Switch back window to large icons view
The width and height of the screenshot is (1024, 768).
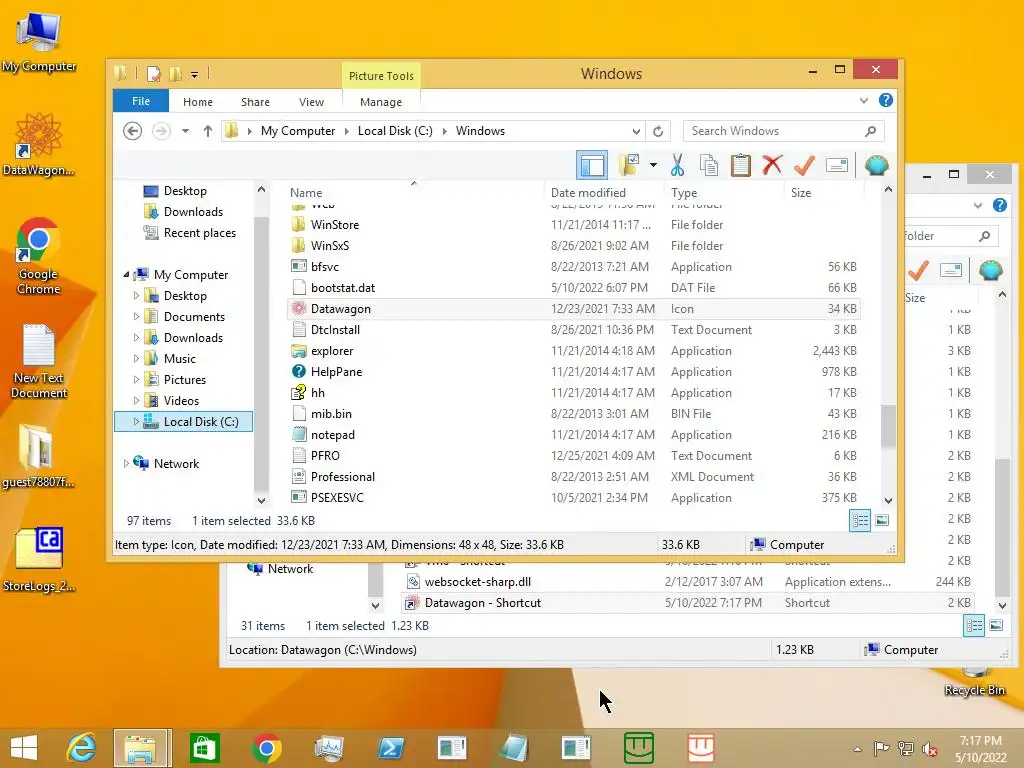(996, 626)
